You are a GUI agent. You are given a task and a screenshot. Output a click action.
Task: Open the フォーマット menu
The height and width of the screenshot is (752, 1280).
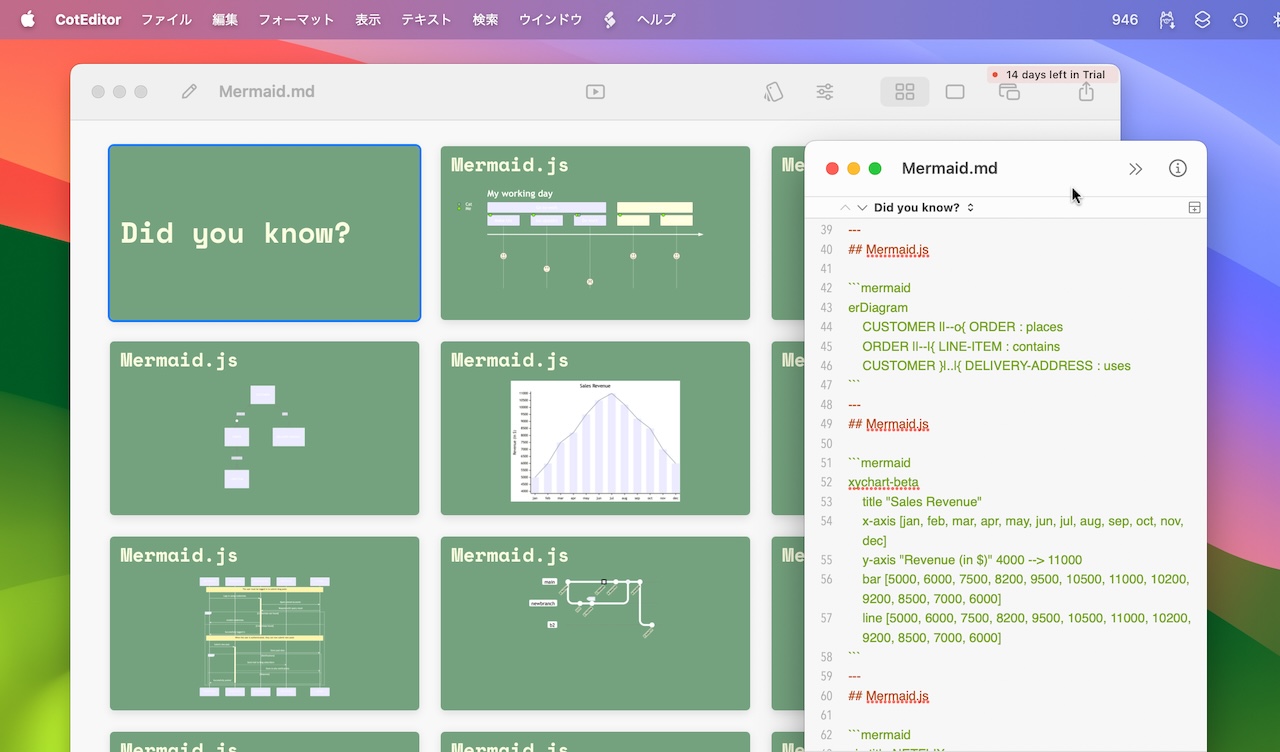tap(296, 19)
